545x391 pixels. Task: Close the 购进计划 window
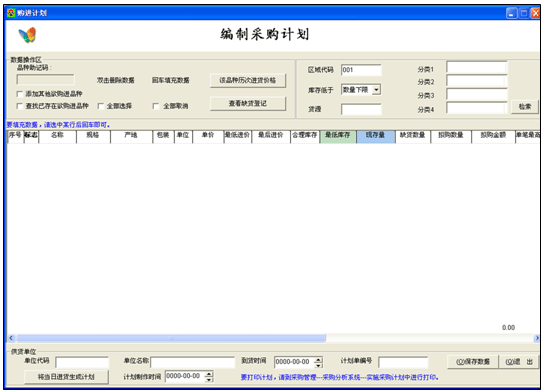coord(536,13)
